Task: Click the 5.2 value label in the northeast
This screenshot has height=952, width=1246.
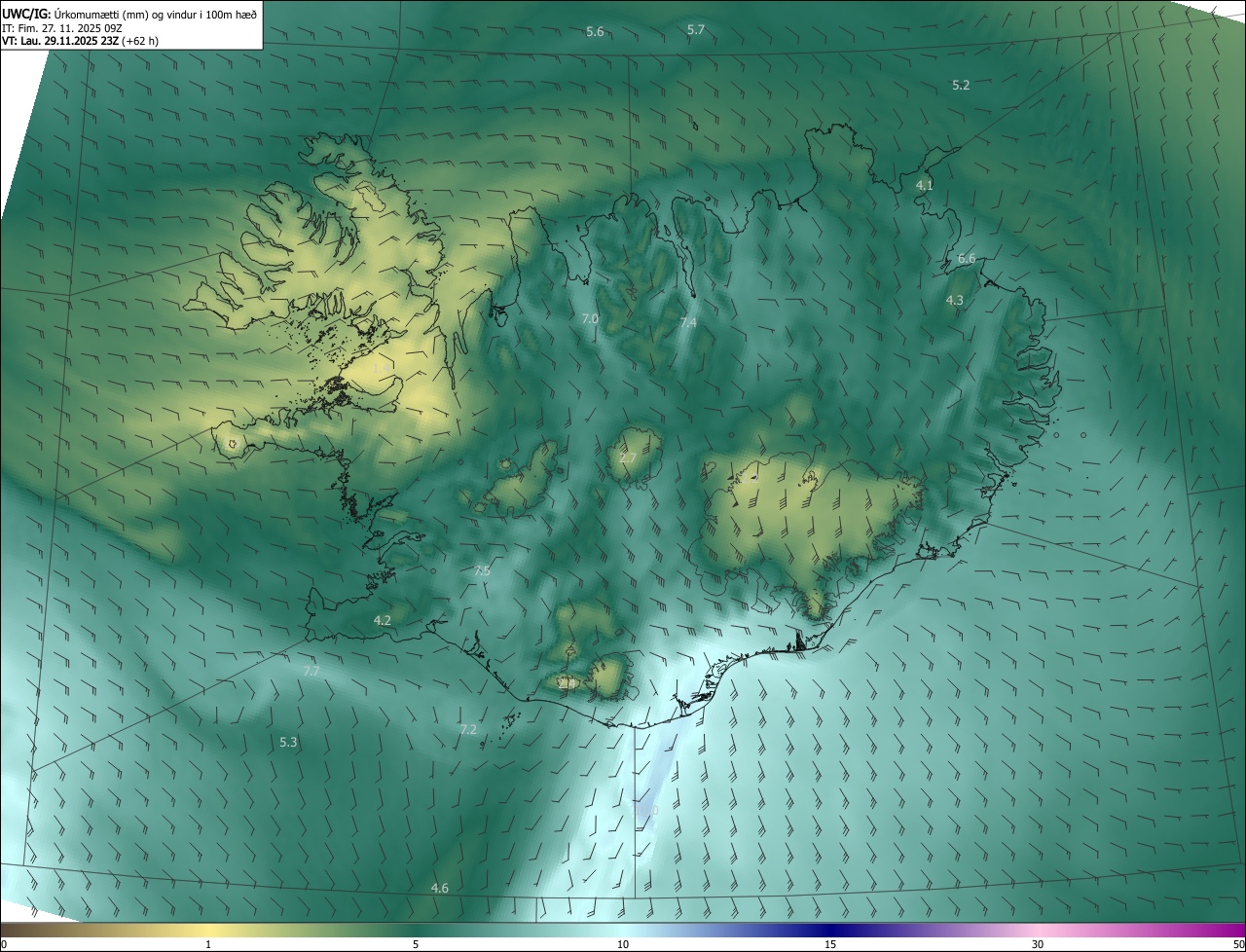Action: coord(961,86)
